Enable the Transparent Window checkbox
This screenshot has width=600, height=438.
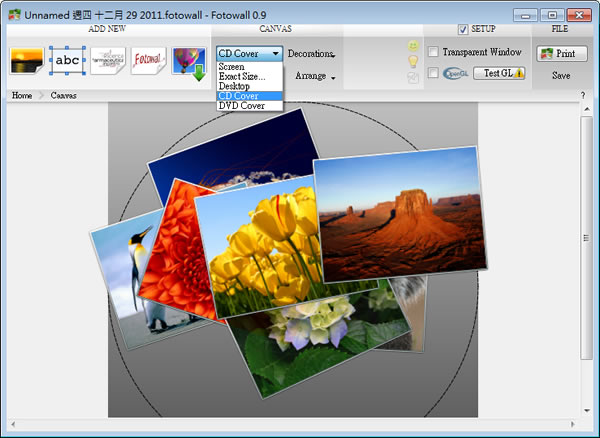(433, 52)
